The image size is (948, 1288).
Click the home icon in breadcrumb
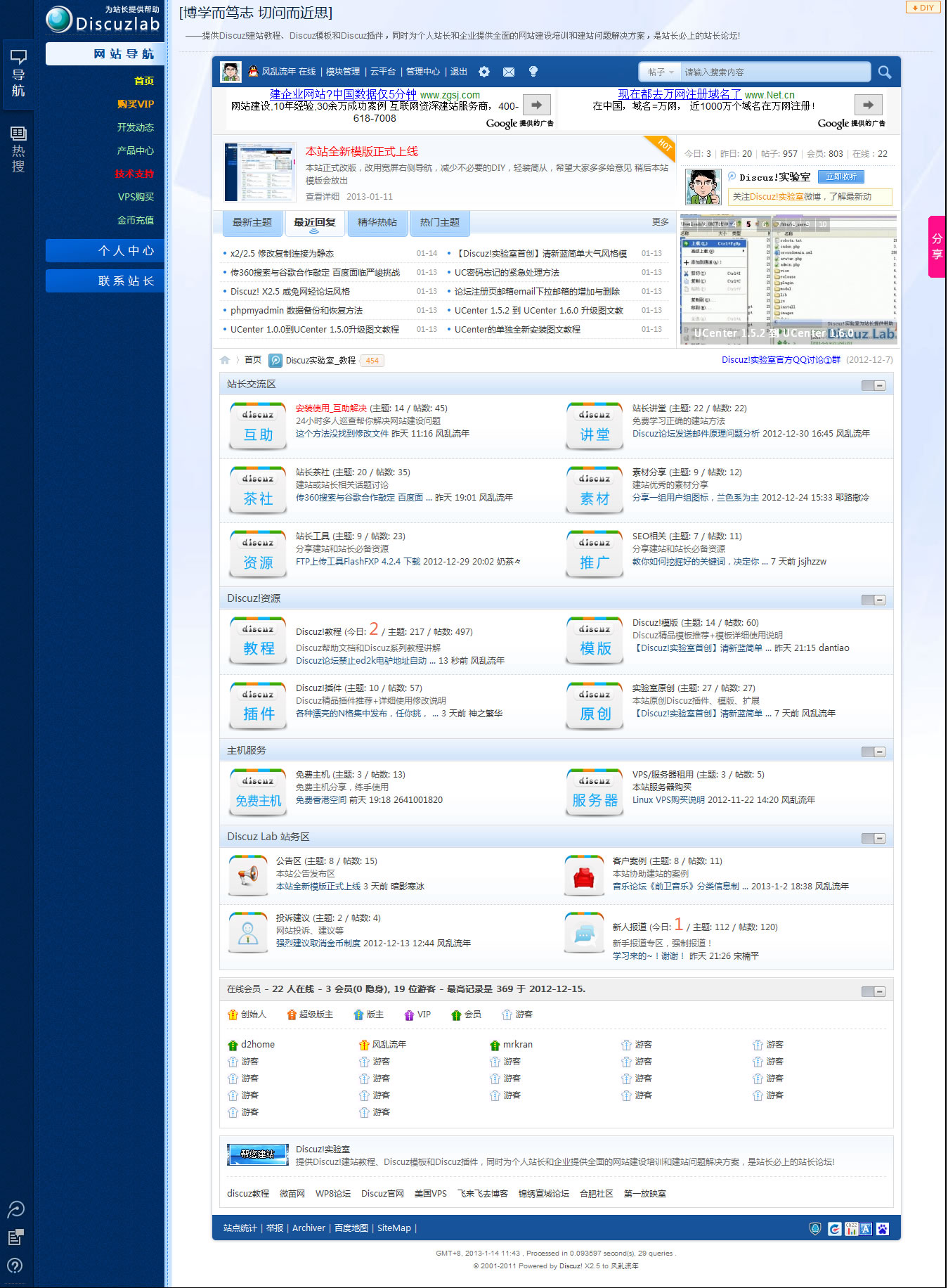coord(225,360)
